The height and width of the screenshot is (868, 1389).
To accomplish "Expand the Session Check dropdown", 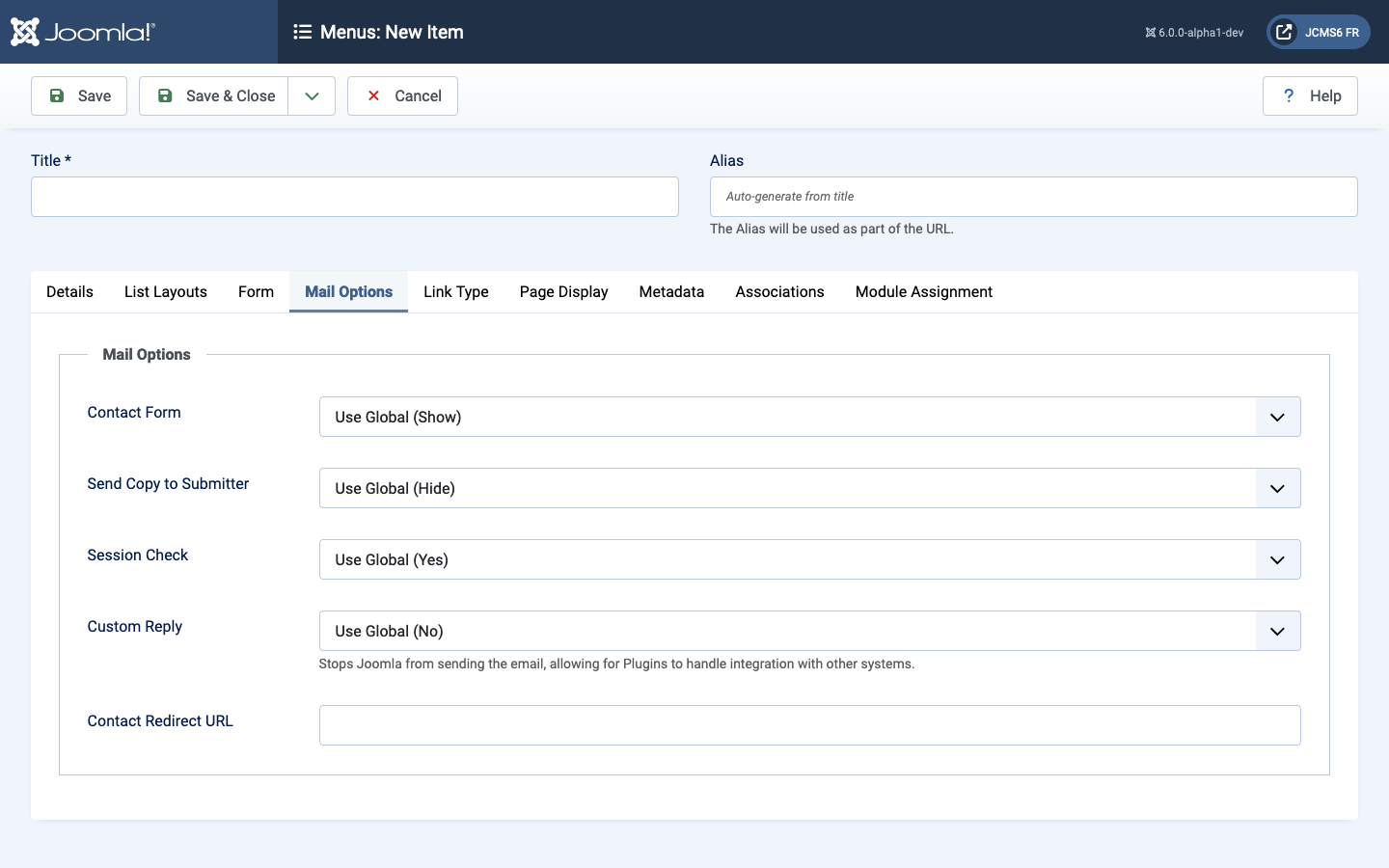I will (x=810, y=559).
